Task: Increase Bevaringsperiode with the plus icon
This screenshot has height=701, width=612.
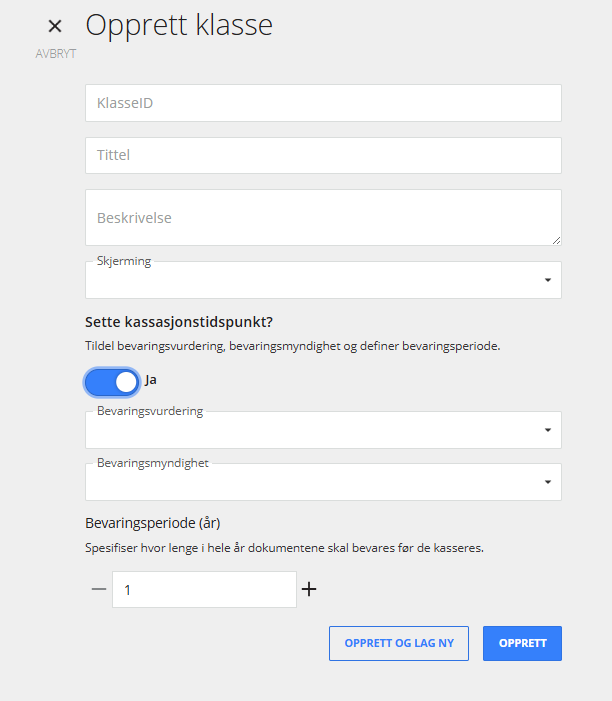Action: pyautogui.click(x=309, y=589)
